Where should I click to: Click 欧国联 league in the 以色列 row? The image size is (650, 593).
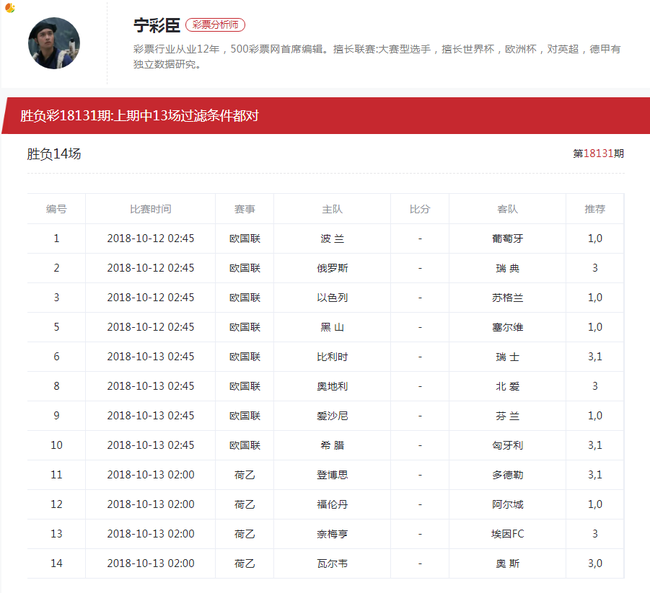point(245,298)
